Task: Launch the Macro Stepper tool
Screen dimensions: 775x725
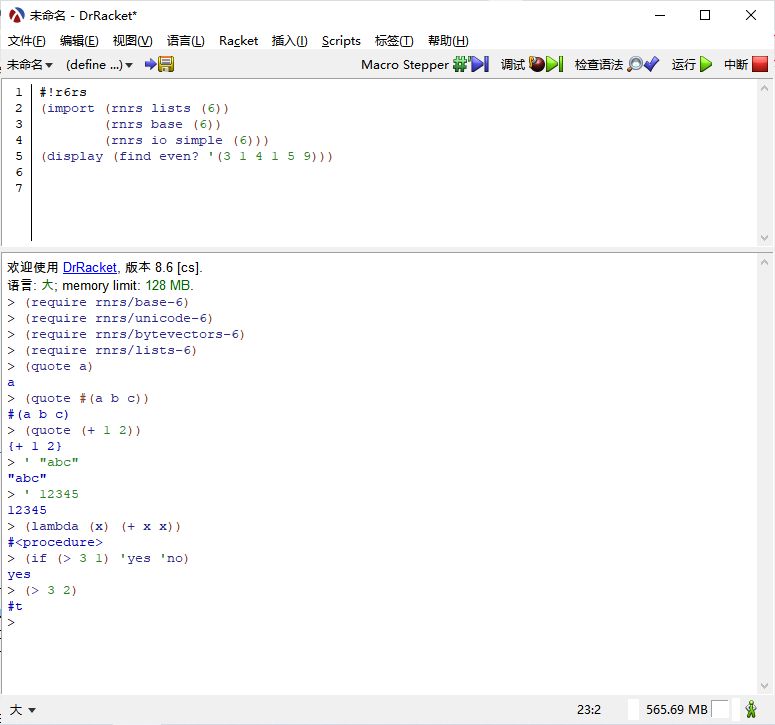Action: 424,65
